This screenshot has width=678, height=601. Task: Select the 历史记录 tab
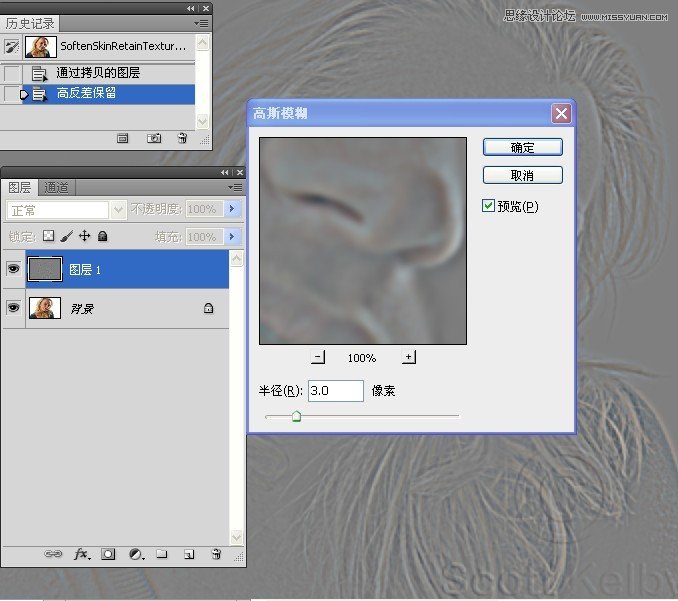(x=30, y=23)
